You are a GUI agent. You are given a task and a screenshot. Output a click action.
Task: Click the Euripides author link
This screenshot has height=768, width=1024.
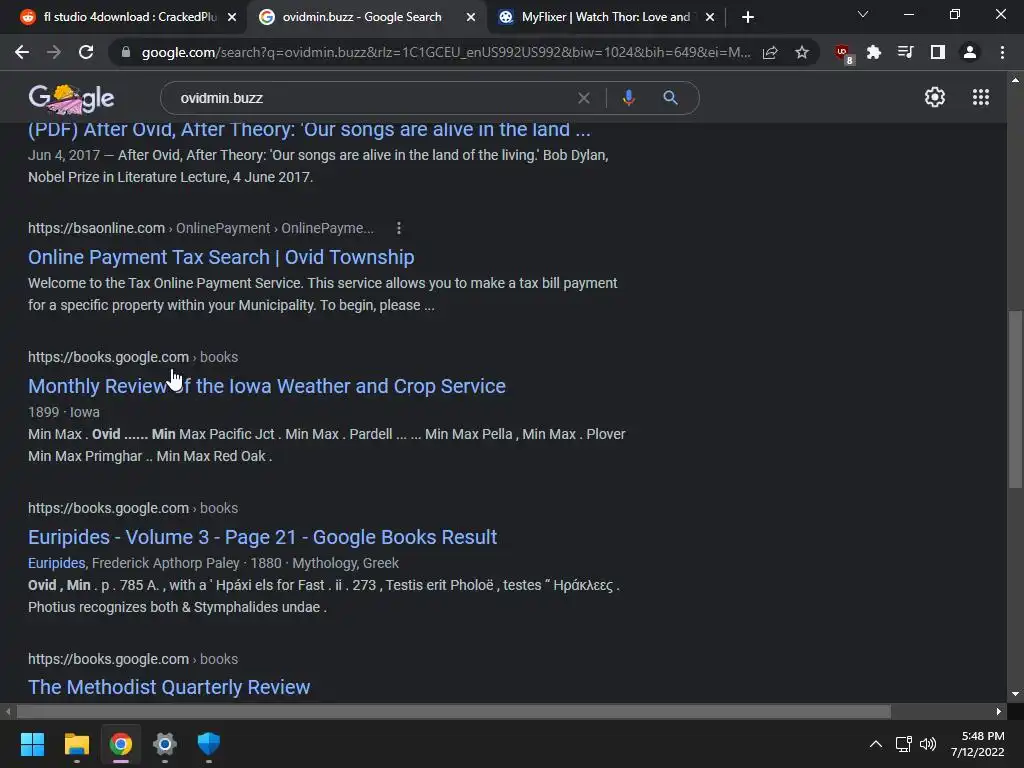56,563
